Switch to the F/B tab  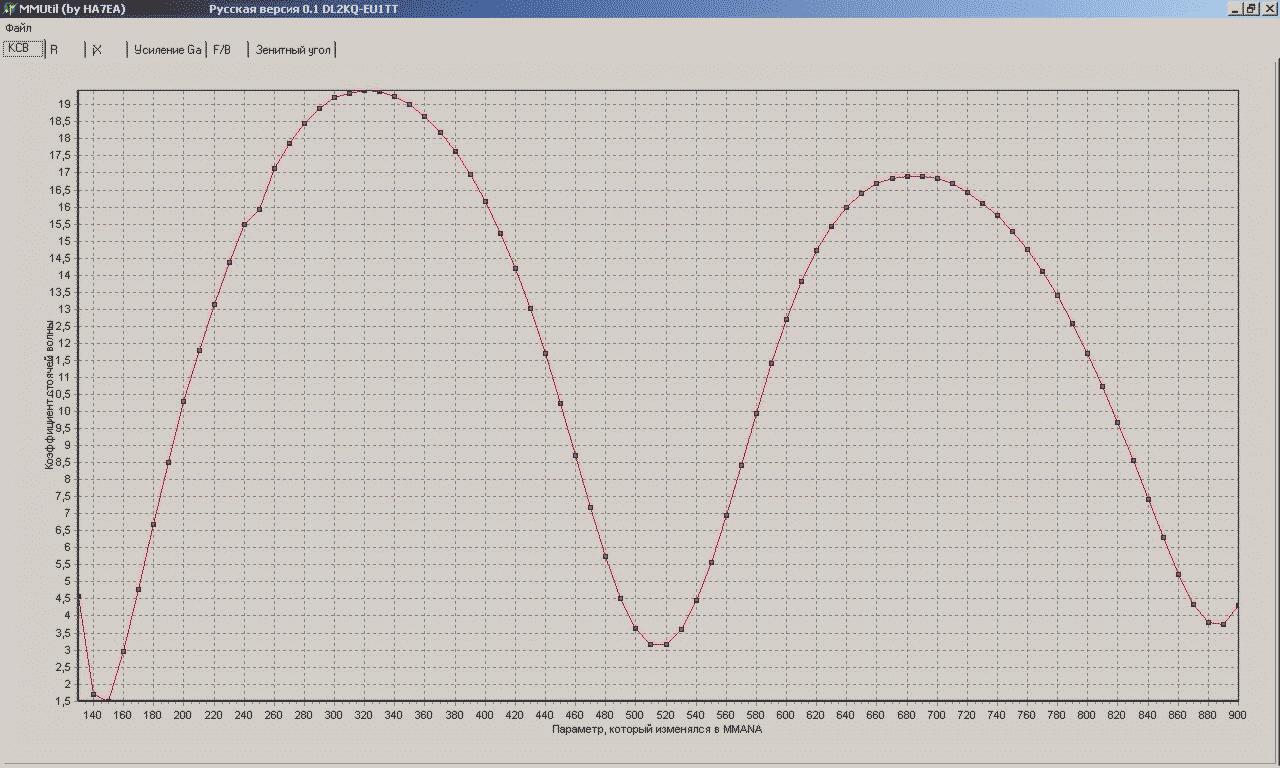[227, 49]
